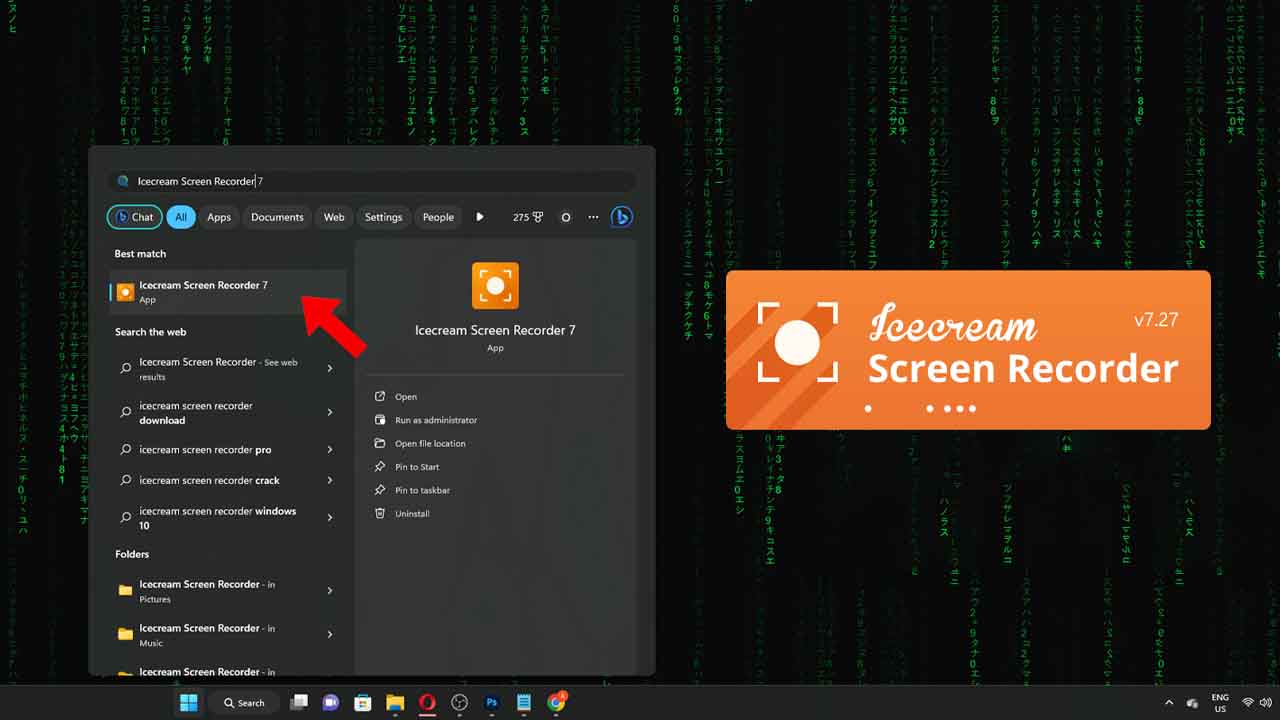Open the round dark app icon beside Opera
The width and height of the screenshot is (1280, 720).
(x=459, y=703)
